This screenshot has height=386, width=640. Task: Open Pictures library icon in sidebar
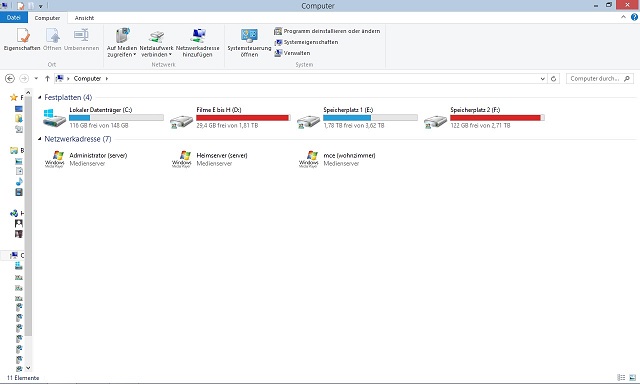click(19, 161)
